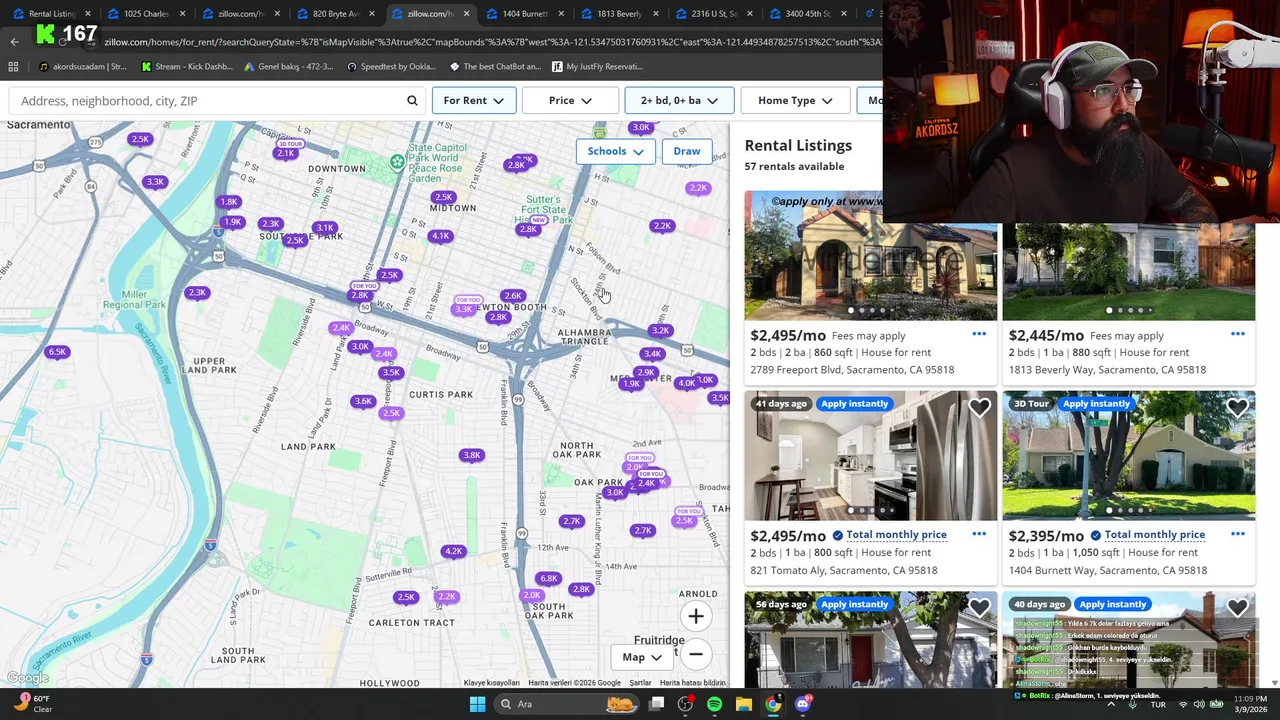Open the 6.8K rental map marker
This screenshot has width=1280, height=720.
click(x=548, y=578)
